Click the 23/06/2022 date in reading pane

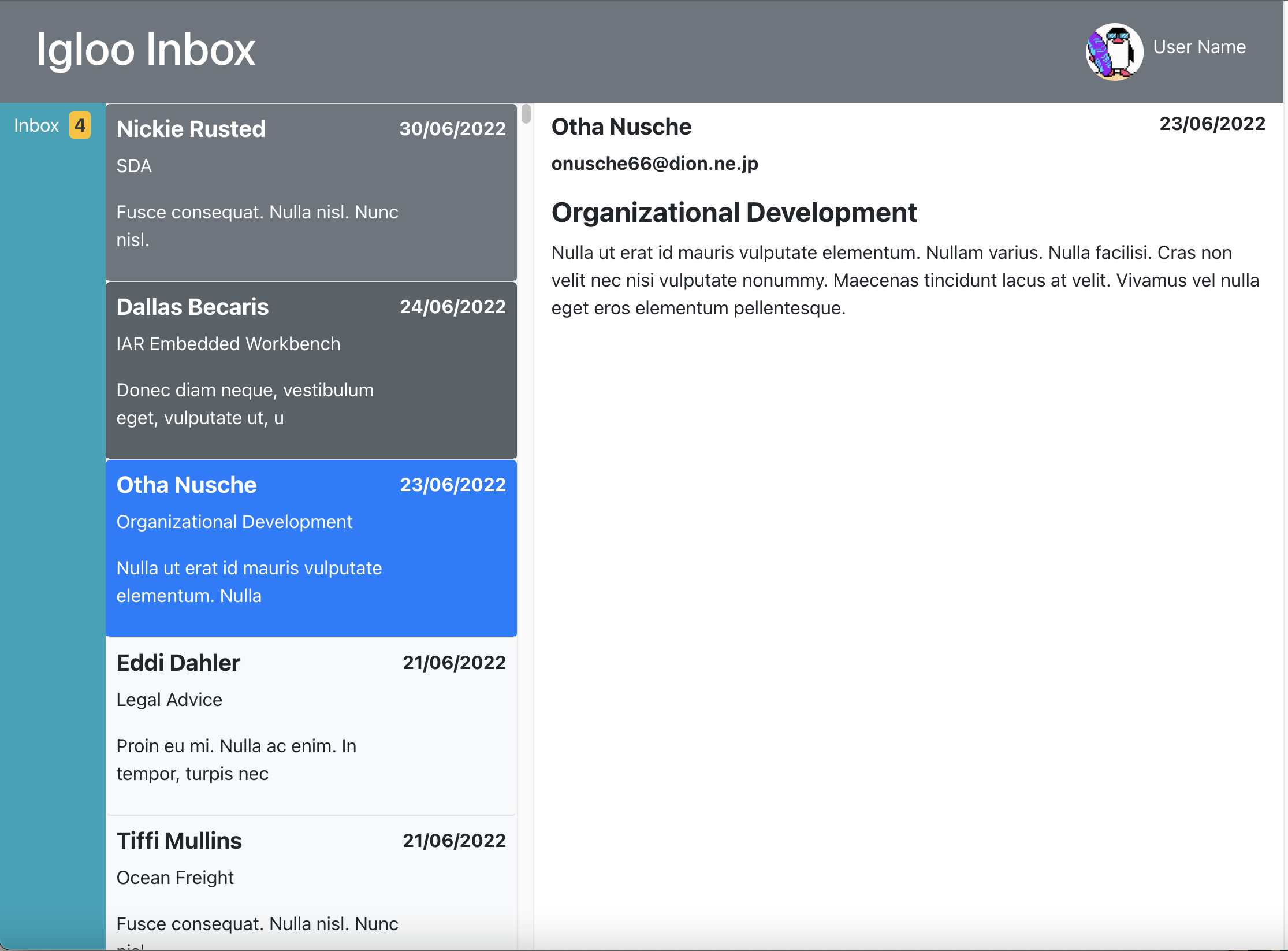pyautogui.click(x=1212, y=124)
